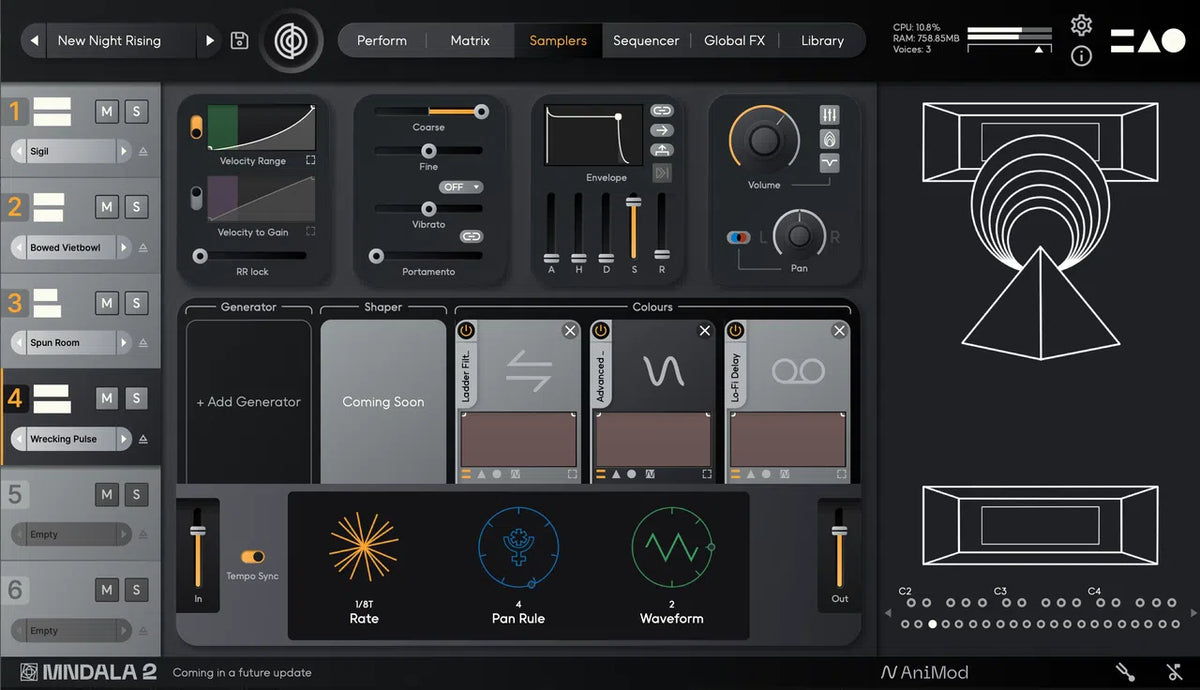Open settings with the gear icon
The width and height of the screenshot is (1200, 690).
tap(1081, 25)
